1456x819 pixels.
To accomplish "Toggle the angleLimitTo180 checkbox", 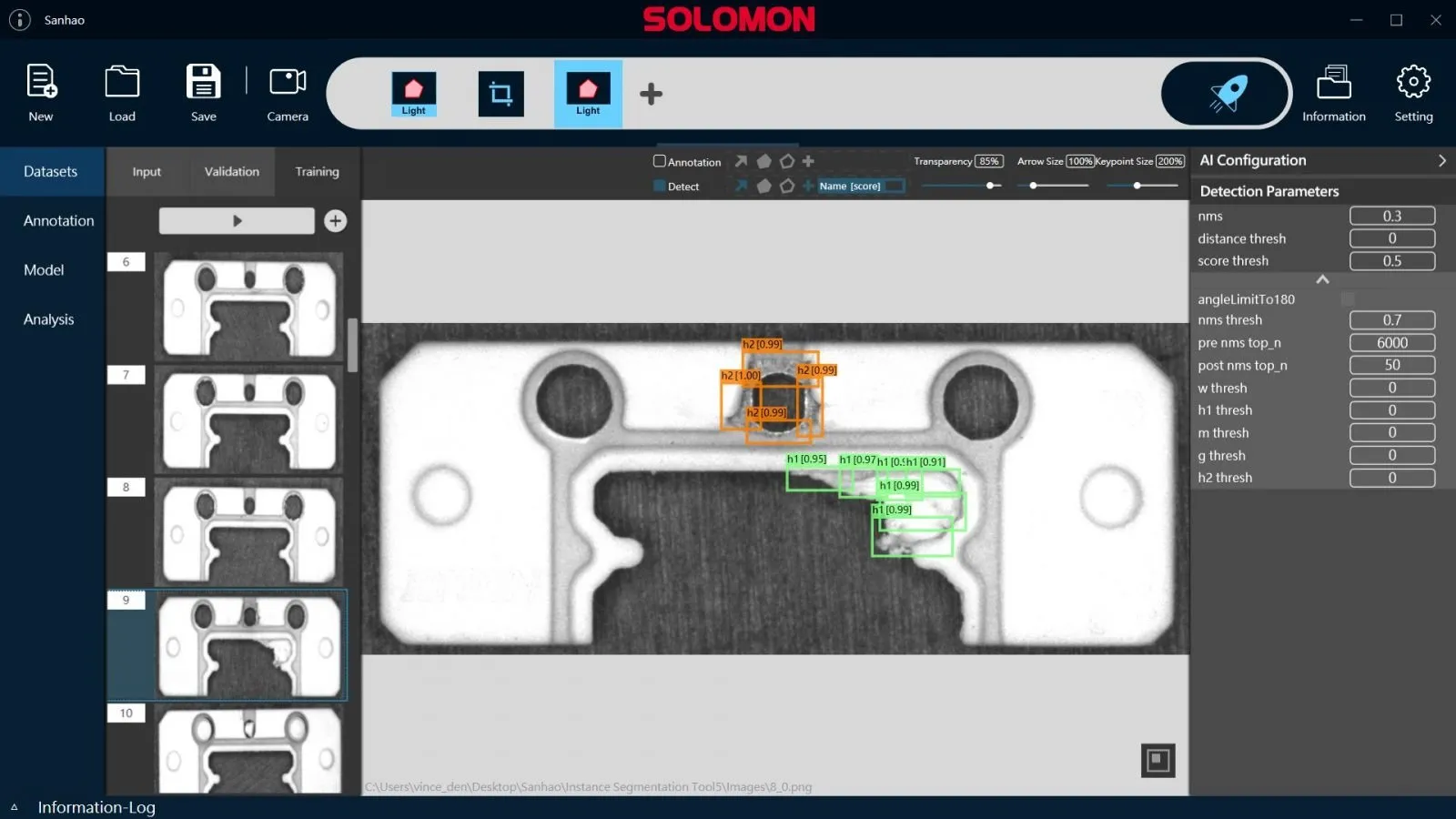I will tap(1348, 298).
